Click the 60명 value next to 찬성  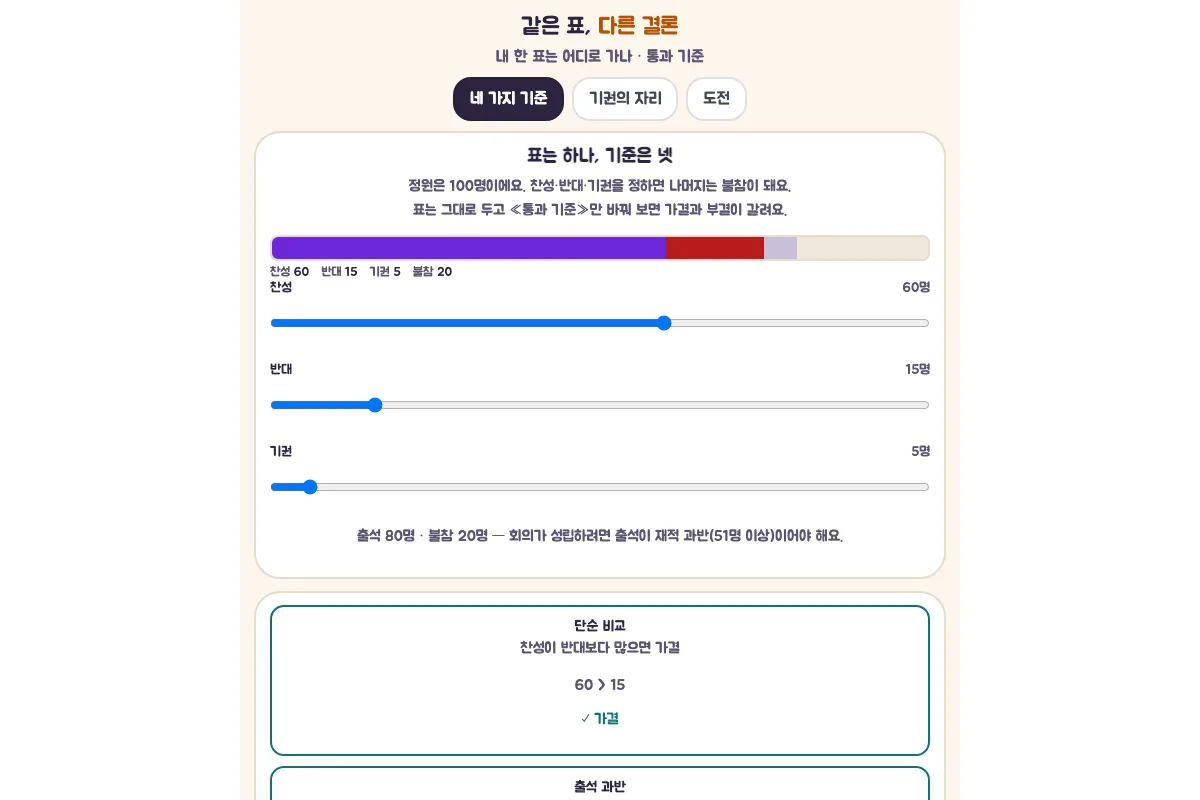coord(916,287)
